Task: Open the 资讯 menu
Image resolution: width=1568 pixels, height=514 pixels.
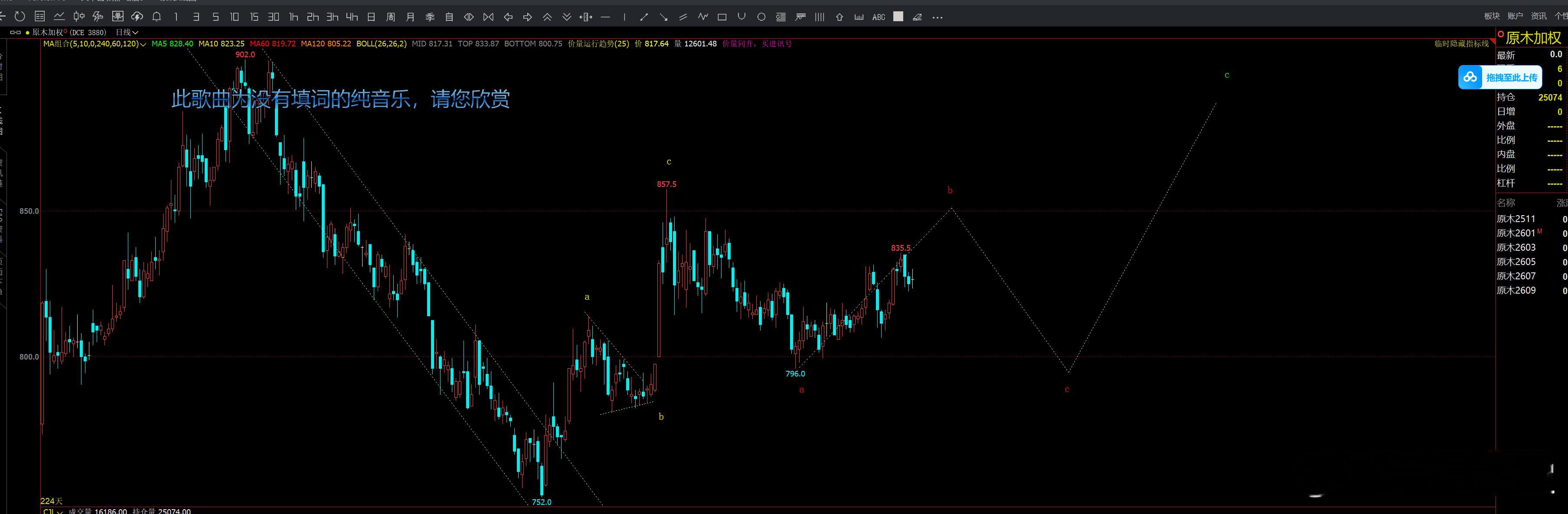Action: pyautogui.click(x=1538, y=16)
